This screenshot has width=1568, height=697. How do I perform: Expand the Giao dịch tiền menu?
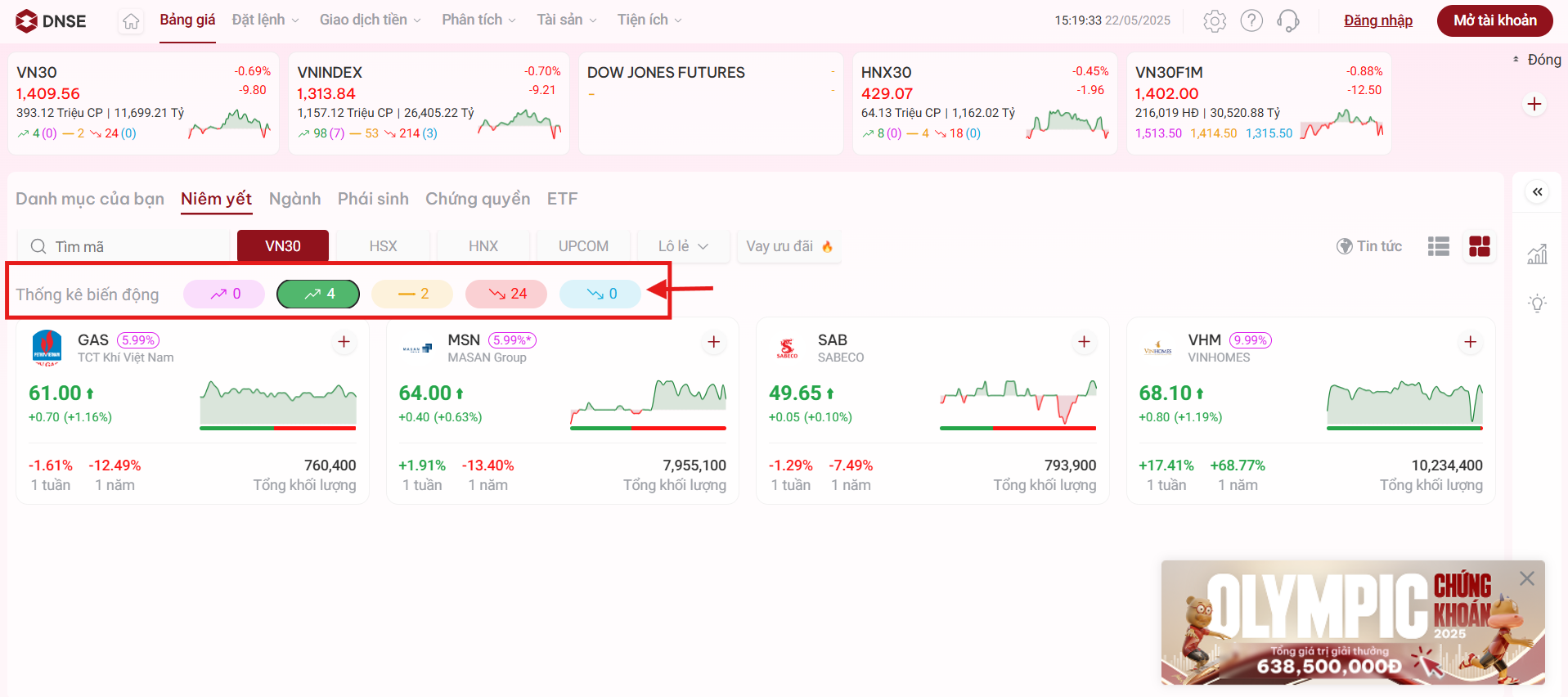pyautogui.click(x=370, y=20)
